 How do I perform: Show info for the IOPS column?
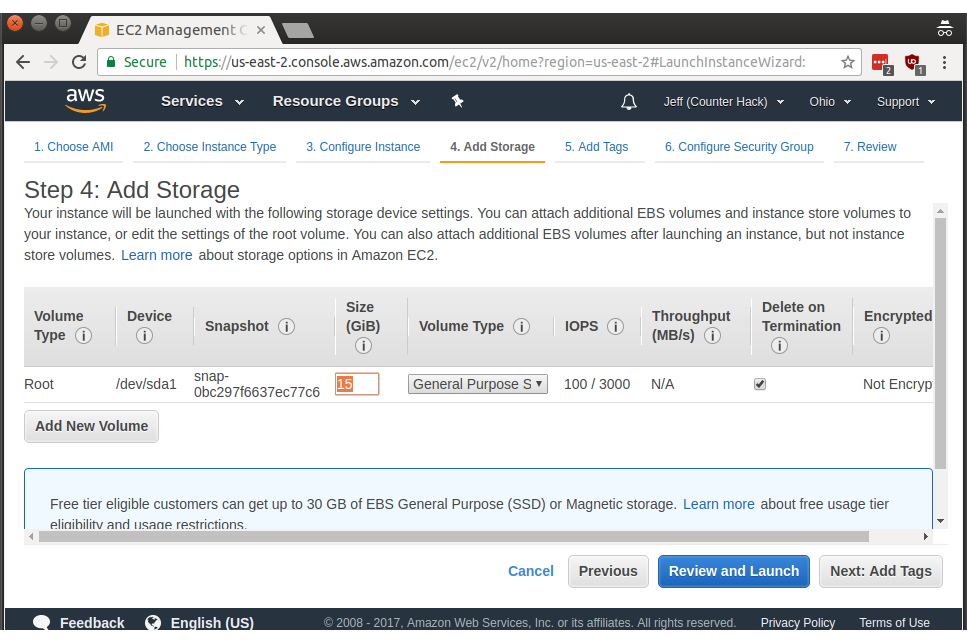point(615,326)
